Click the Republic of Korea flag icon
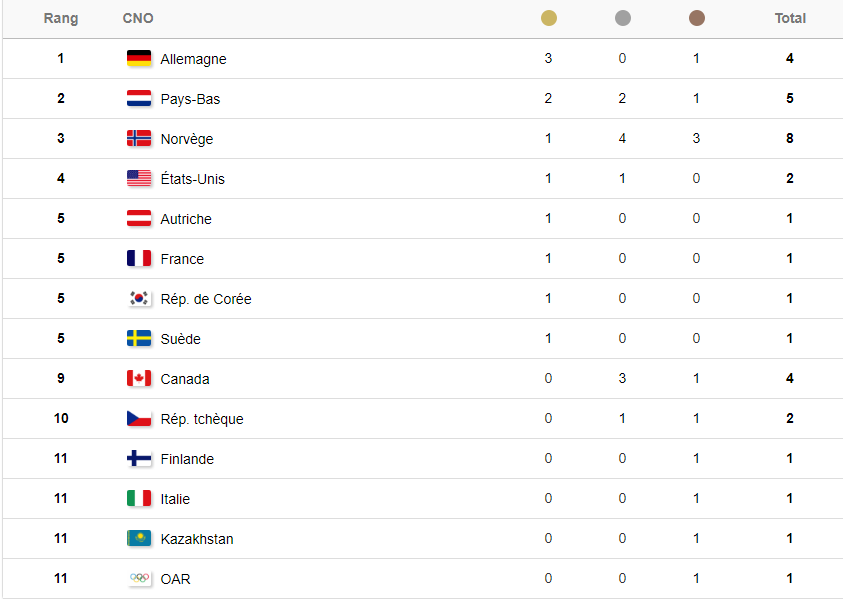Image resolution: width=843 pixels, height=599 pixels. (x=139, y=298)
